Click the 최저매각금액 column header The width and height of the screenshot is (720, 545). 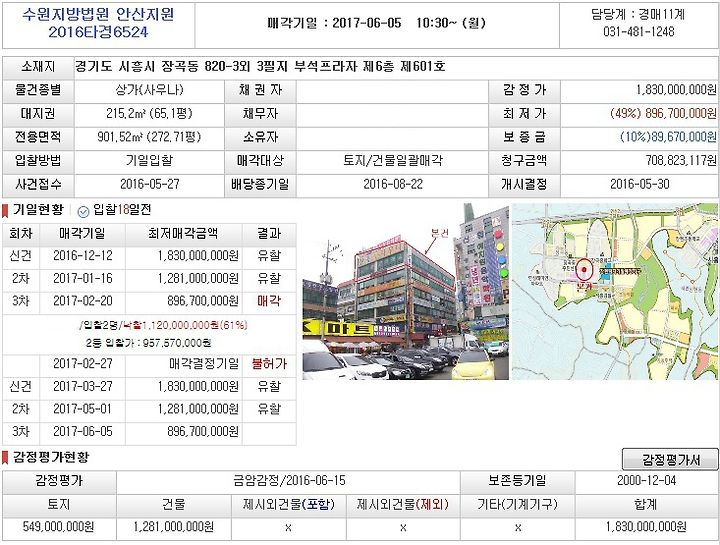pos(183,234)
